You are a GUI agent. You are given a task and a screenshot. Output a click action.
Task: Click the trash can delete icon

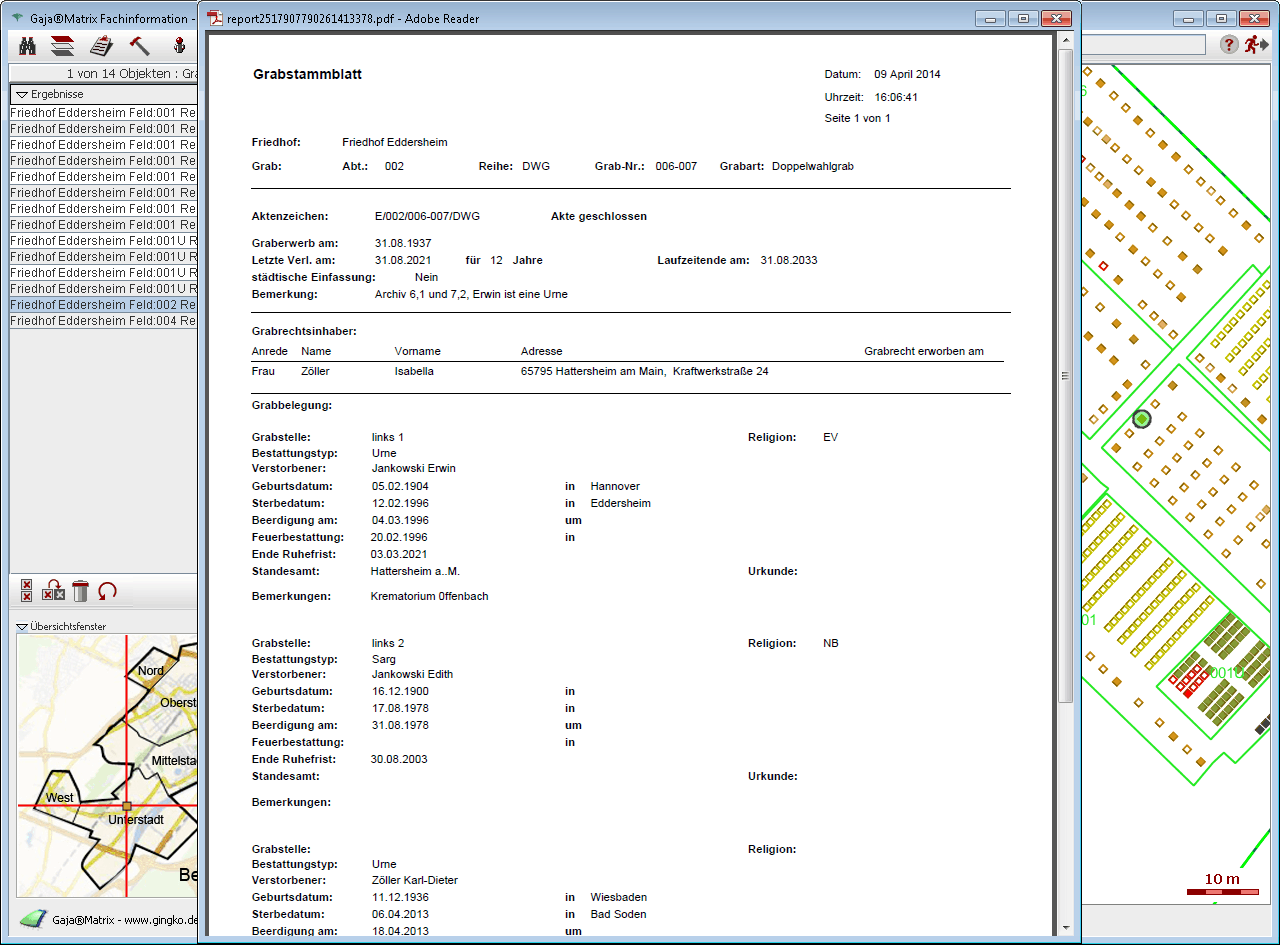[x=81, y=591]
